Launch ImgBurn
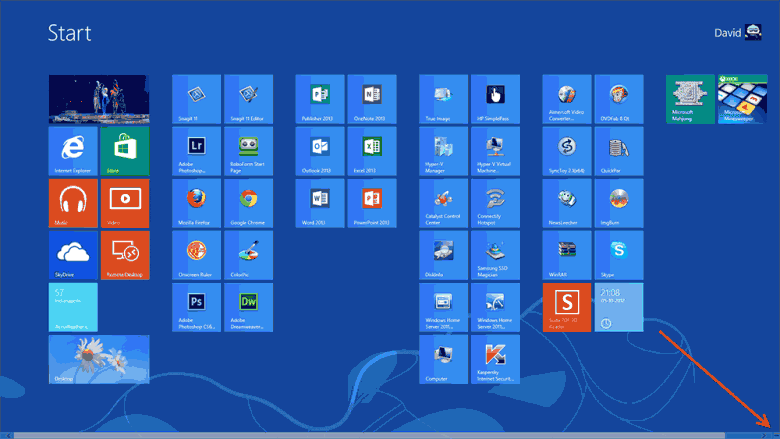Image resolution: width=780 pixels, height=439 pixels. point(619,203)
